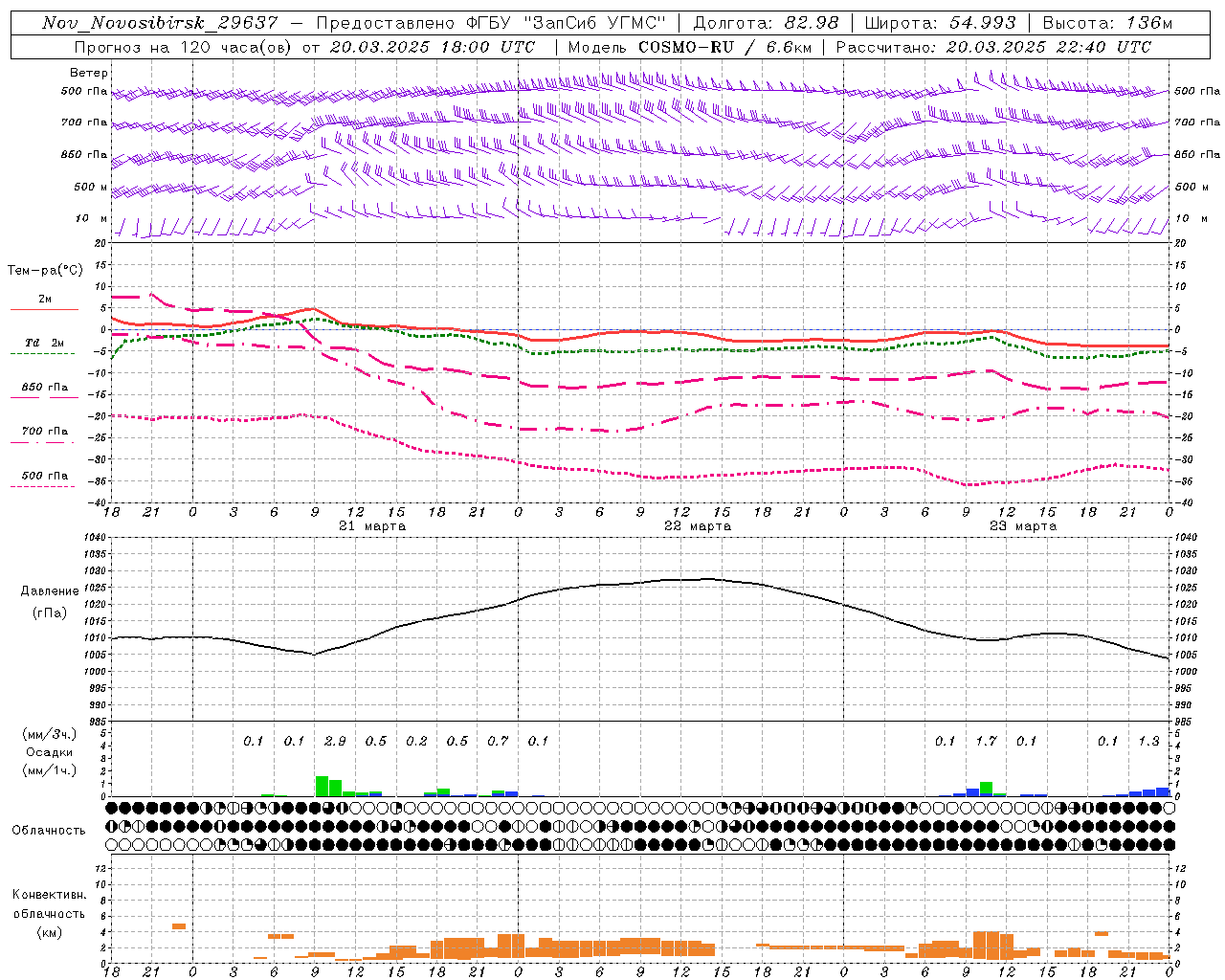Click the Конвективн. panel label
The height and width of the screenshot is (980, 1225).
(49, 895)
